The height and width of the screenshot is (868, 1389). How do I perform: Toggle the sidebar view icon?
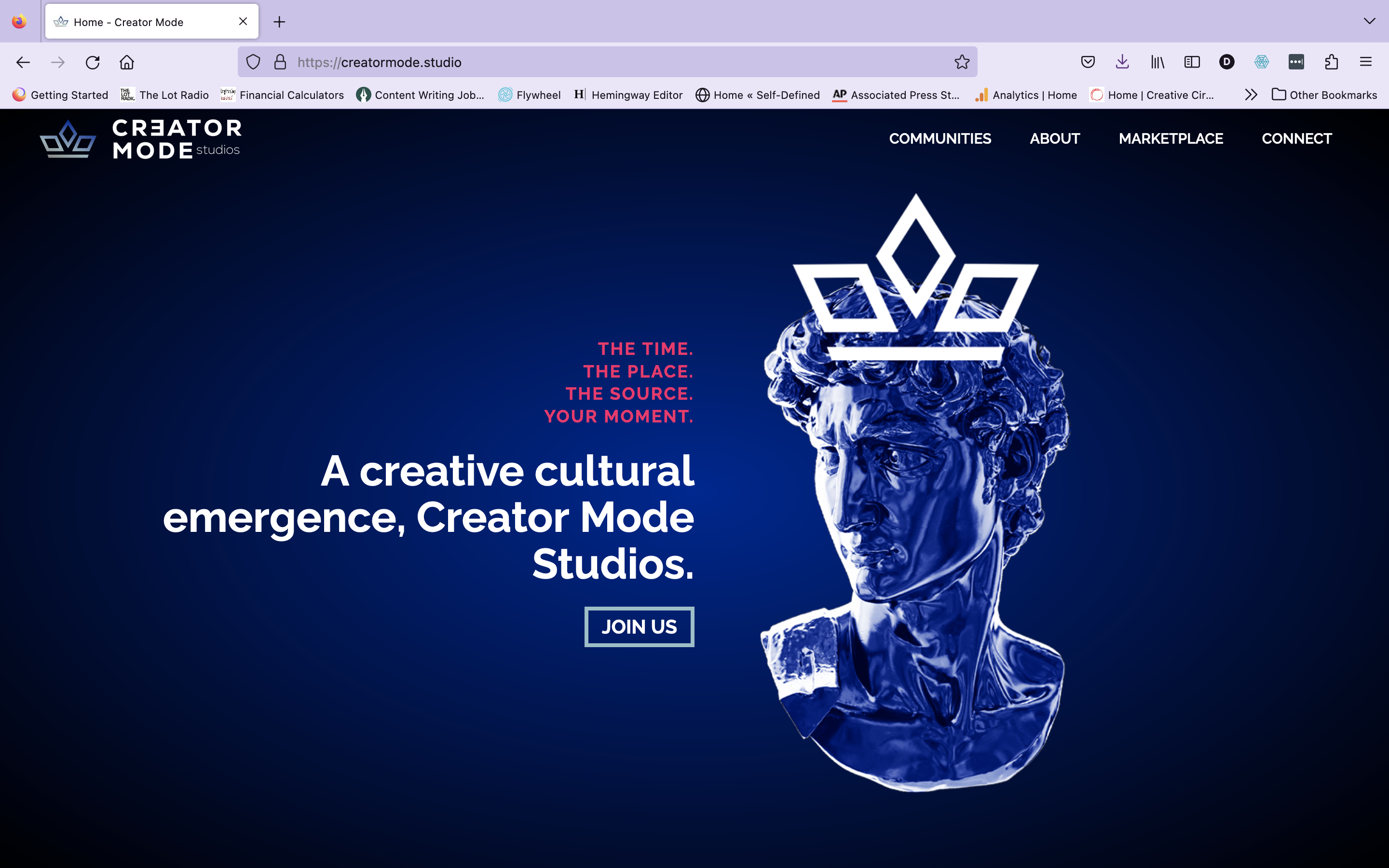[x=1192, y=62]
